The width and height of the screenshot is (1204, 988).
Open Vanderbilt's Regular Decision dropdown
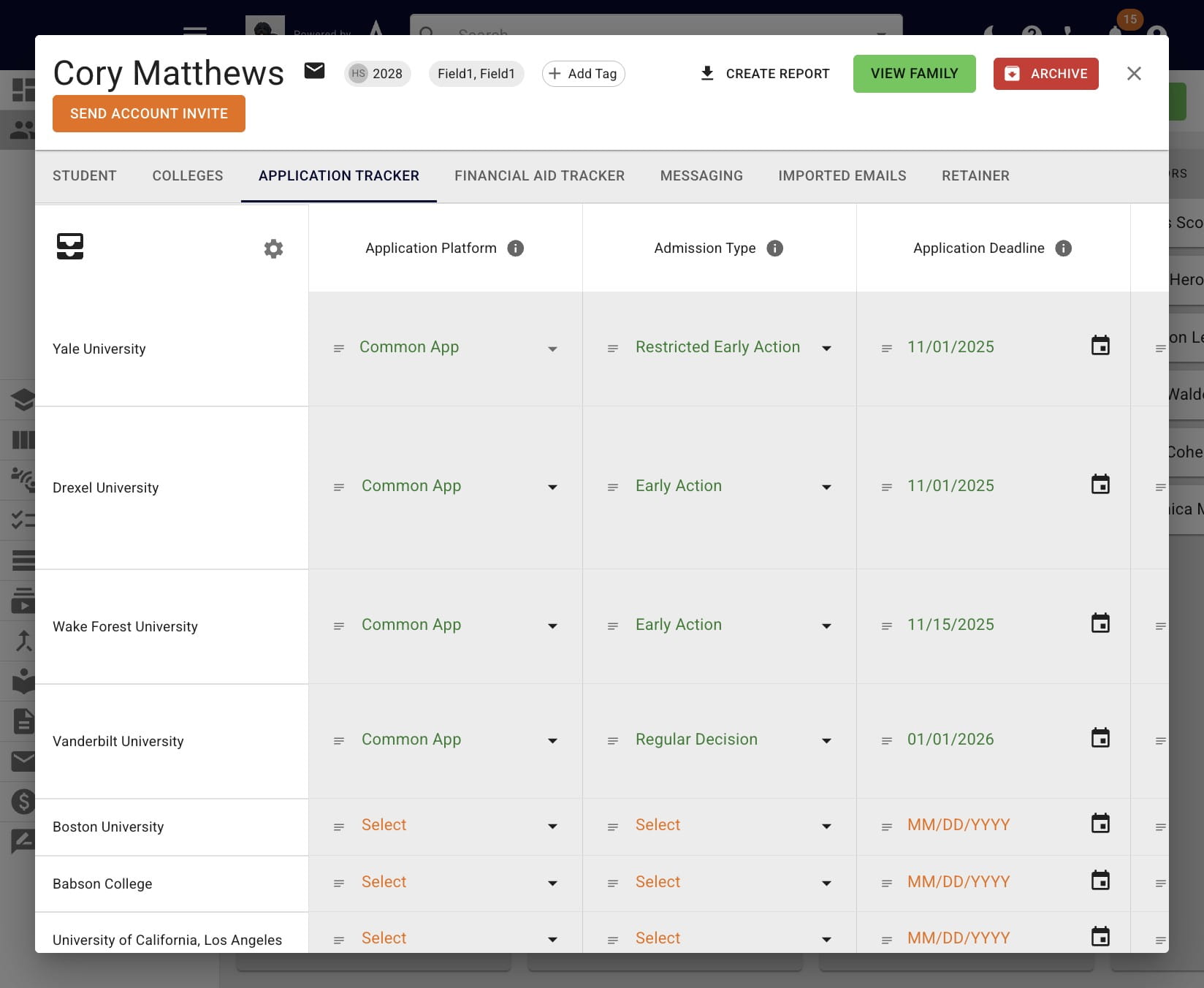(733, 740)
